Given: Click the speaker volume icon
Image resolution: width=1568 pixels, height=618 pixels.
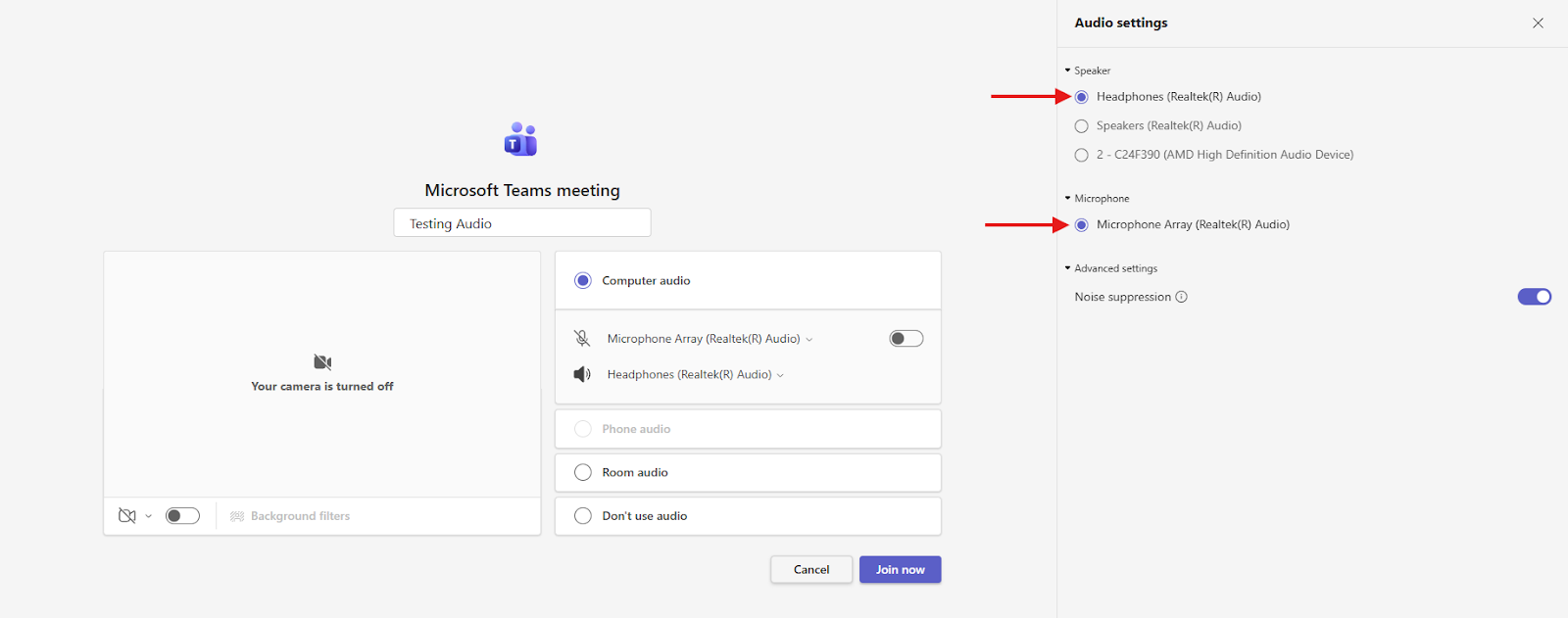Looking at the screenshot, I should [582, 374].
